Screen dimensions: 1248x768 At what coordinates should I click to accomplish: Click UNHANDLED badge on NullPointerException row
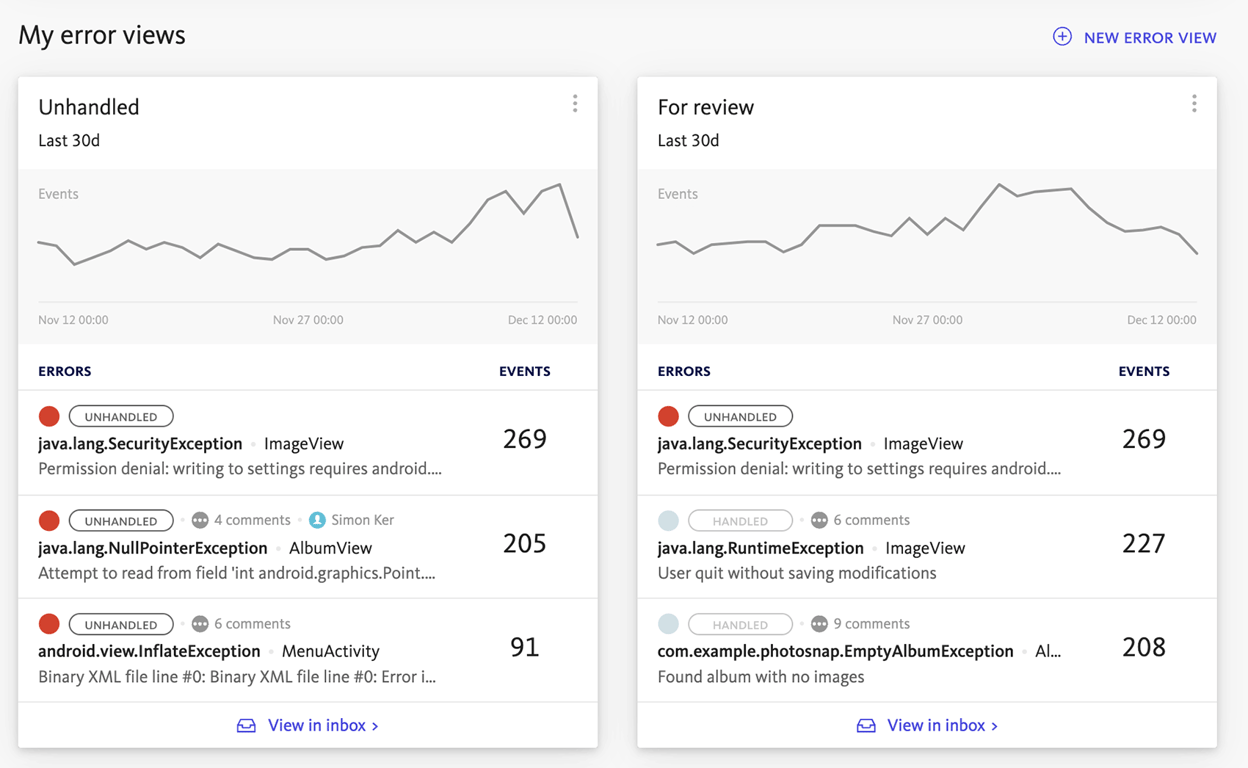[121, 520]
